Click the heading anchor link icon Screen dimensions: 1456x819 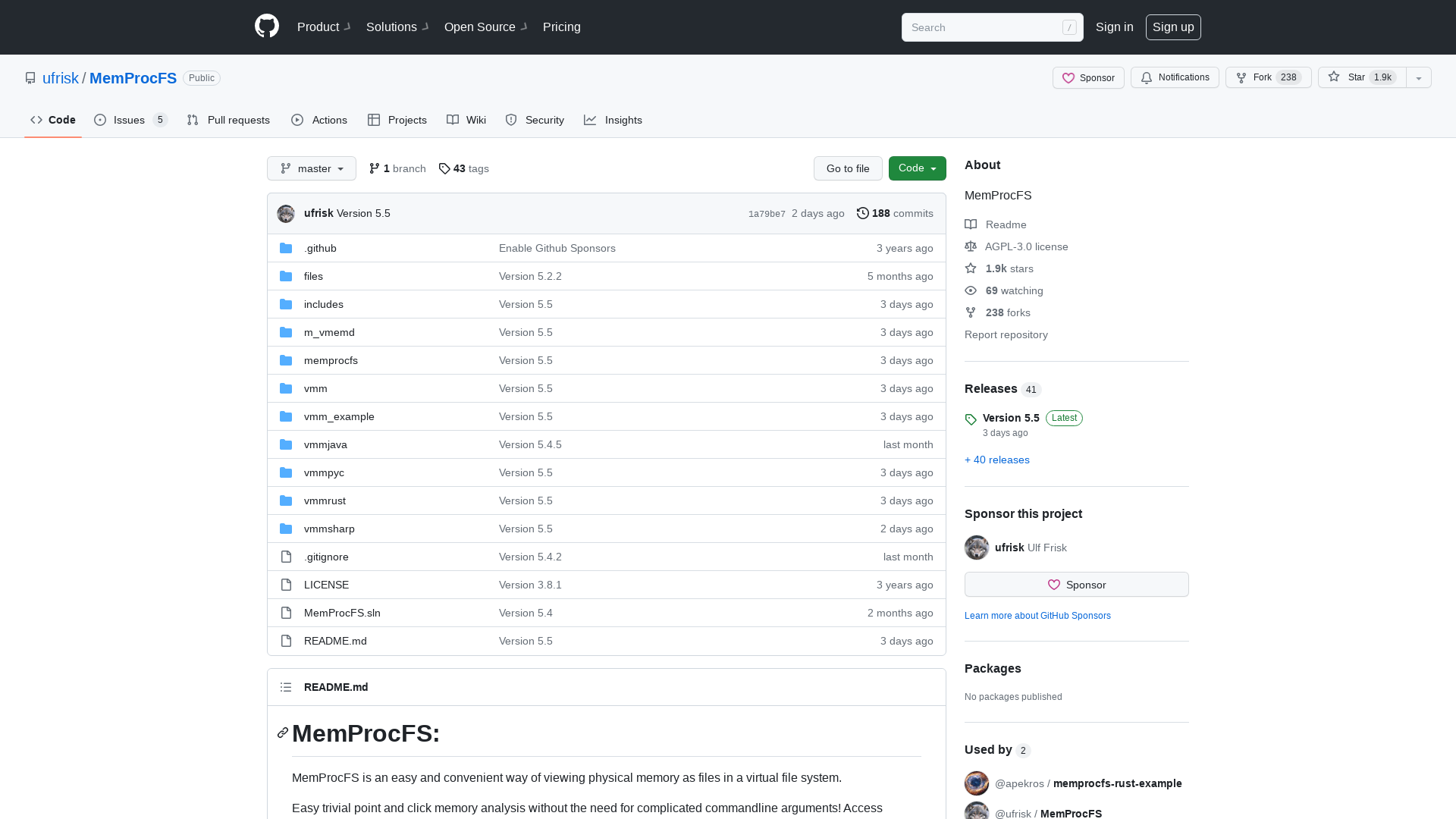coord(283,733)
